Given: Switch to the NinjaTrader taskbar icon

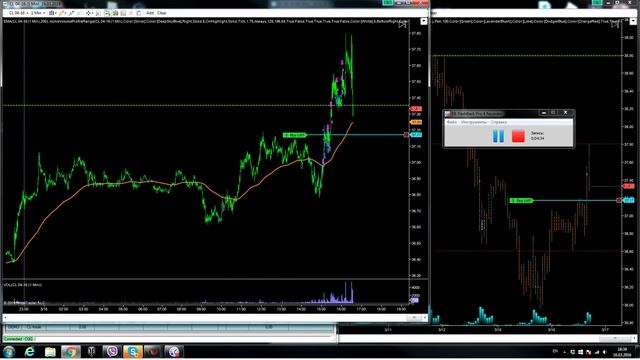Looking at the screenshot, I should (x=173, y=351).
